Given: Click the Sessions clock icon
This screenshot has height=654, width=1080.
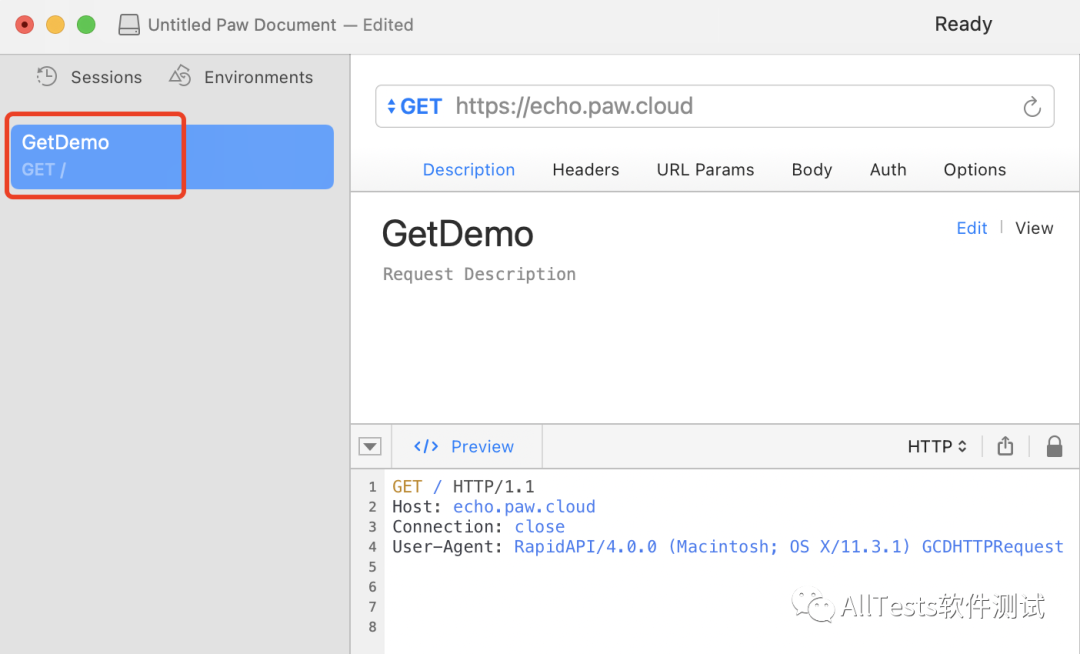Looking at the screenshot, I should point(47,76).
